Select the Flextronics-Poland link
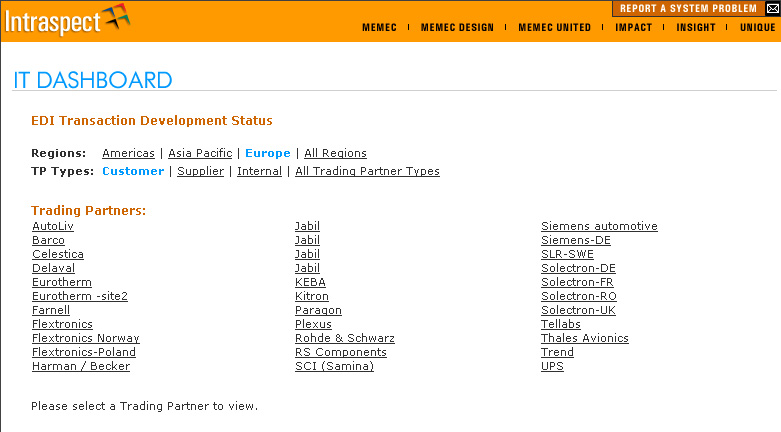Viewport: 781px width, 432px height. point(84,352)
